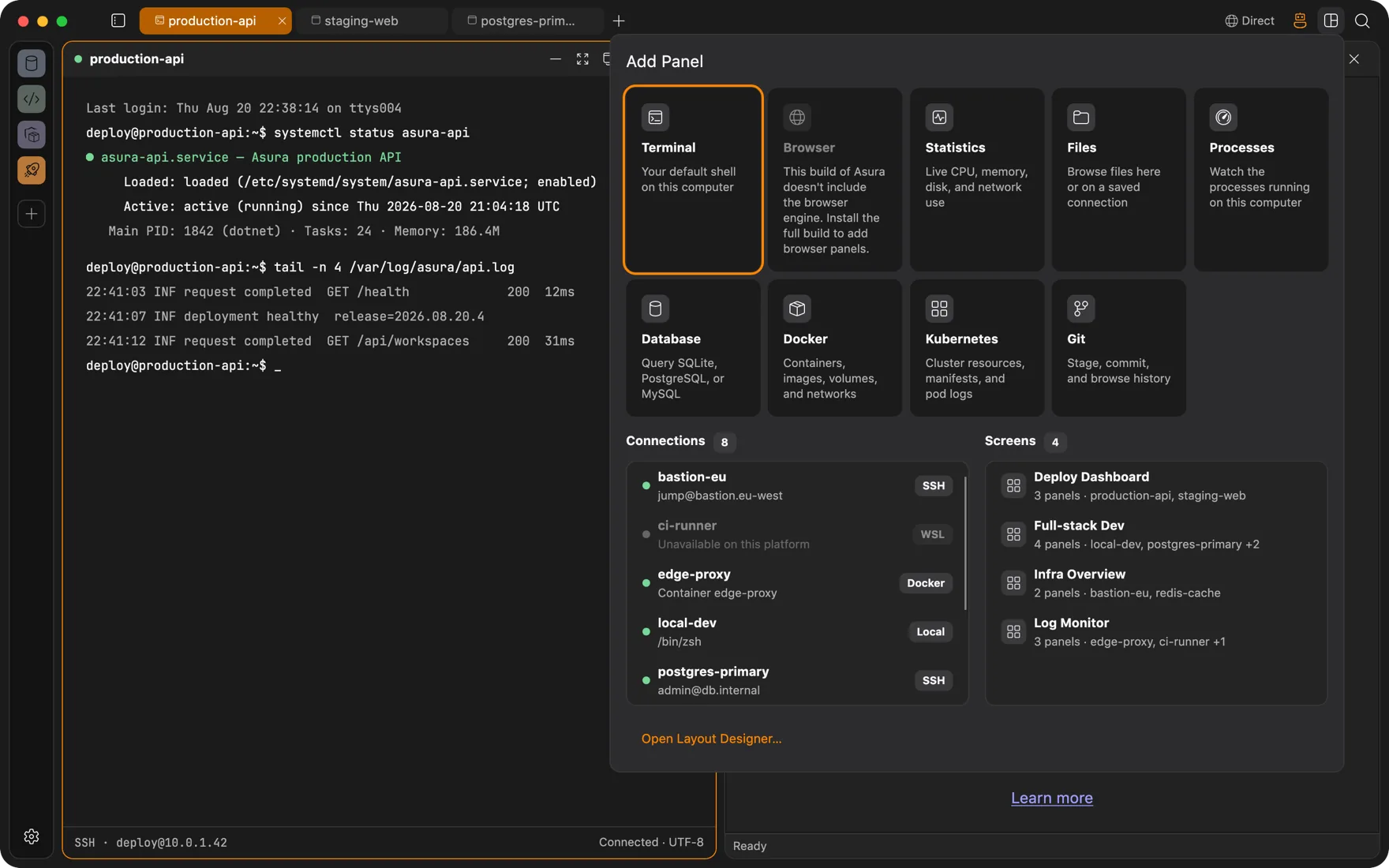Image resolution: width=1389 pixels, height=868 pixels.
Task: Open the Log Monitor screen
Action: [1156, 632]
